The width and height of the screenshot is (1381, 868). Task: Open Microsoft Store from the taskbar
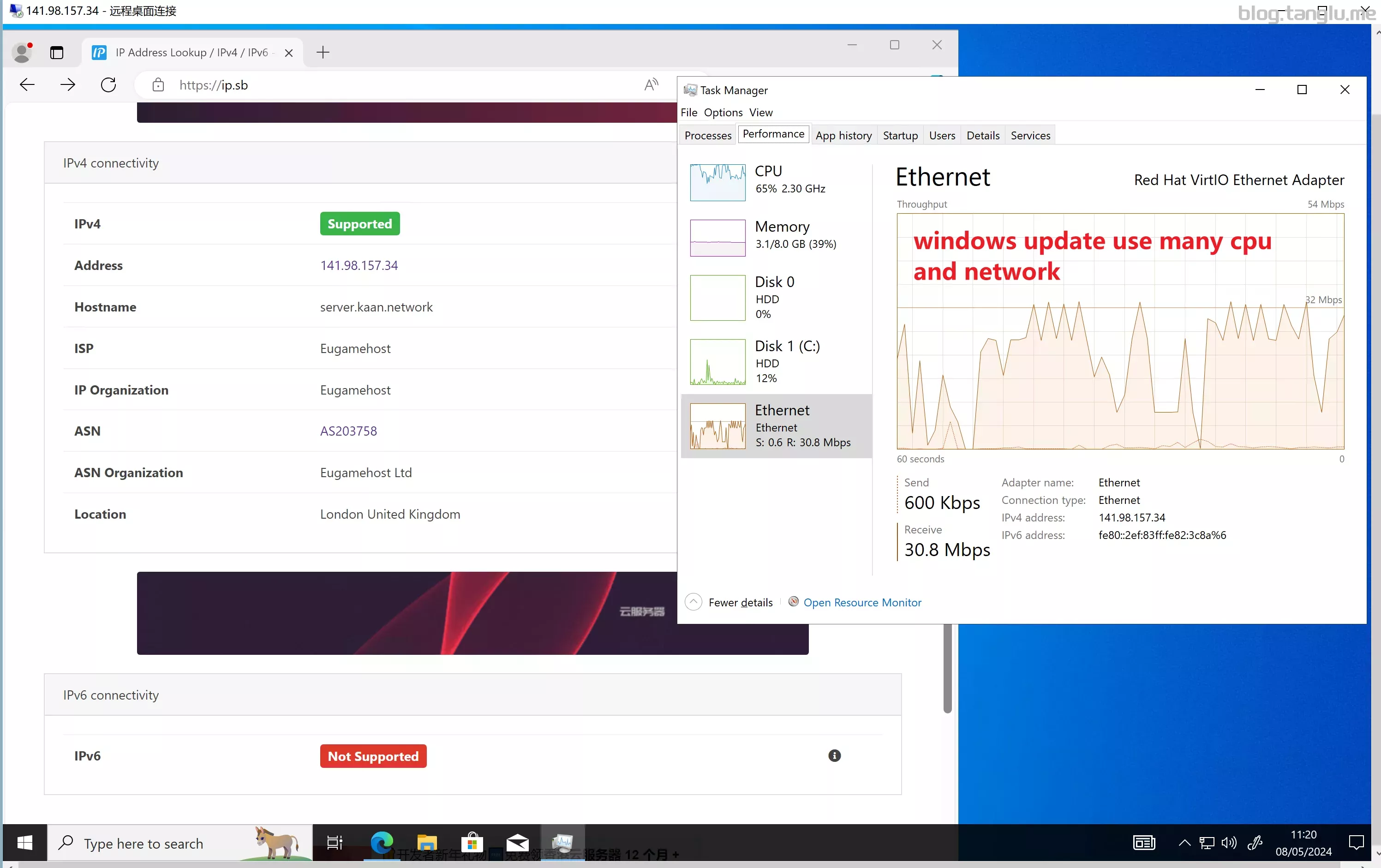(x=472, y=843)
